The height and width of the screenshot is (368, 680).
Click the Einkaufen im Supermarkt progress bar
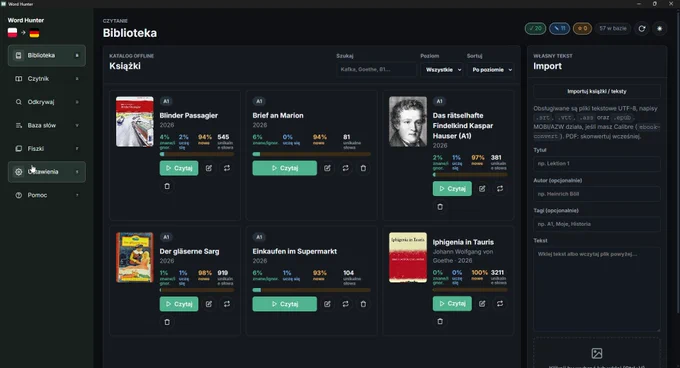[x=311, y=290]
